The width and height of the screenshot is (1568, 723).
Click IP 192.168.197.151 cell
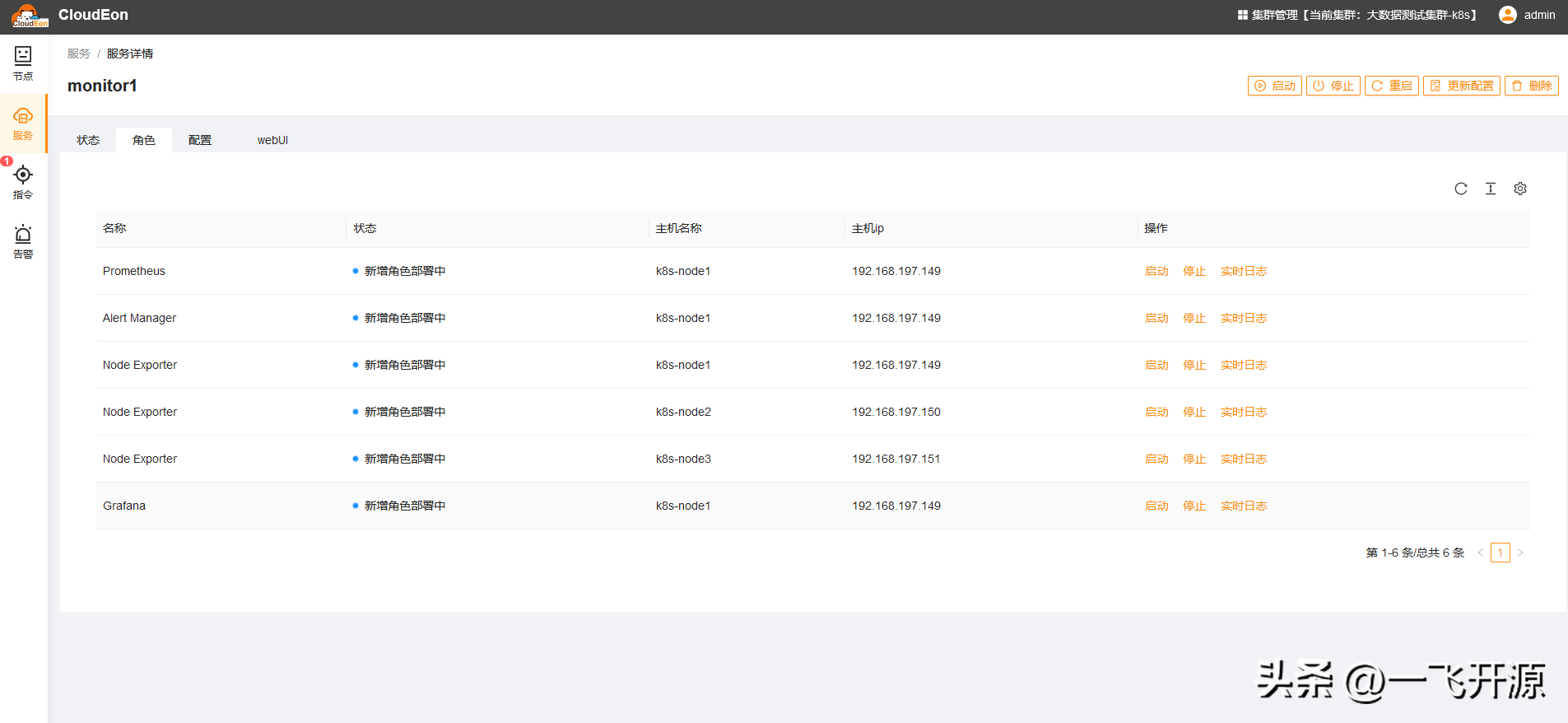click(896, 459)
